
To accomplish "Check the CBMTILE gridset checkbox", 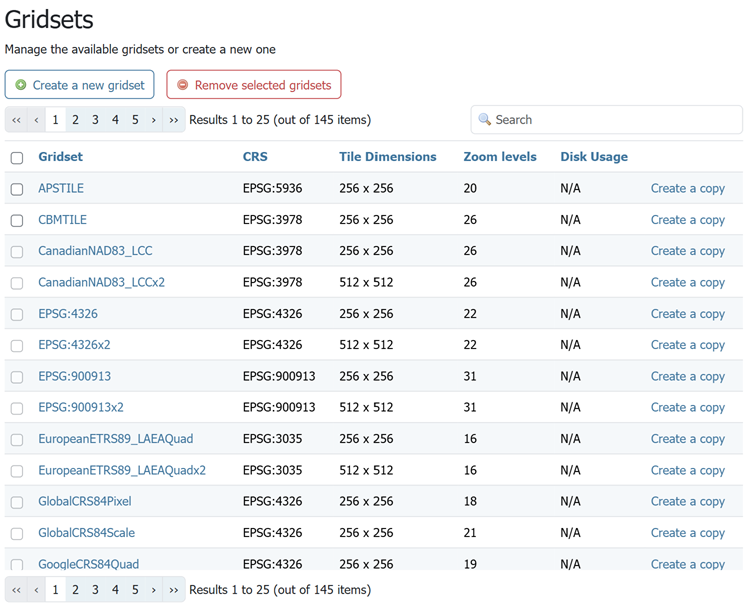I will (17, 220).
